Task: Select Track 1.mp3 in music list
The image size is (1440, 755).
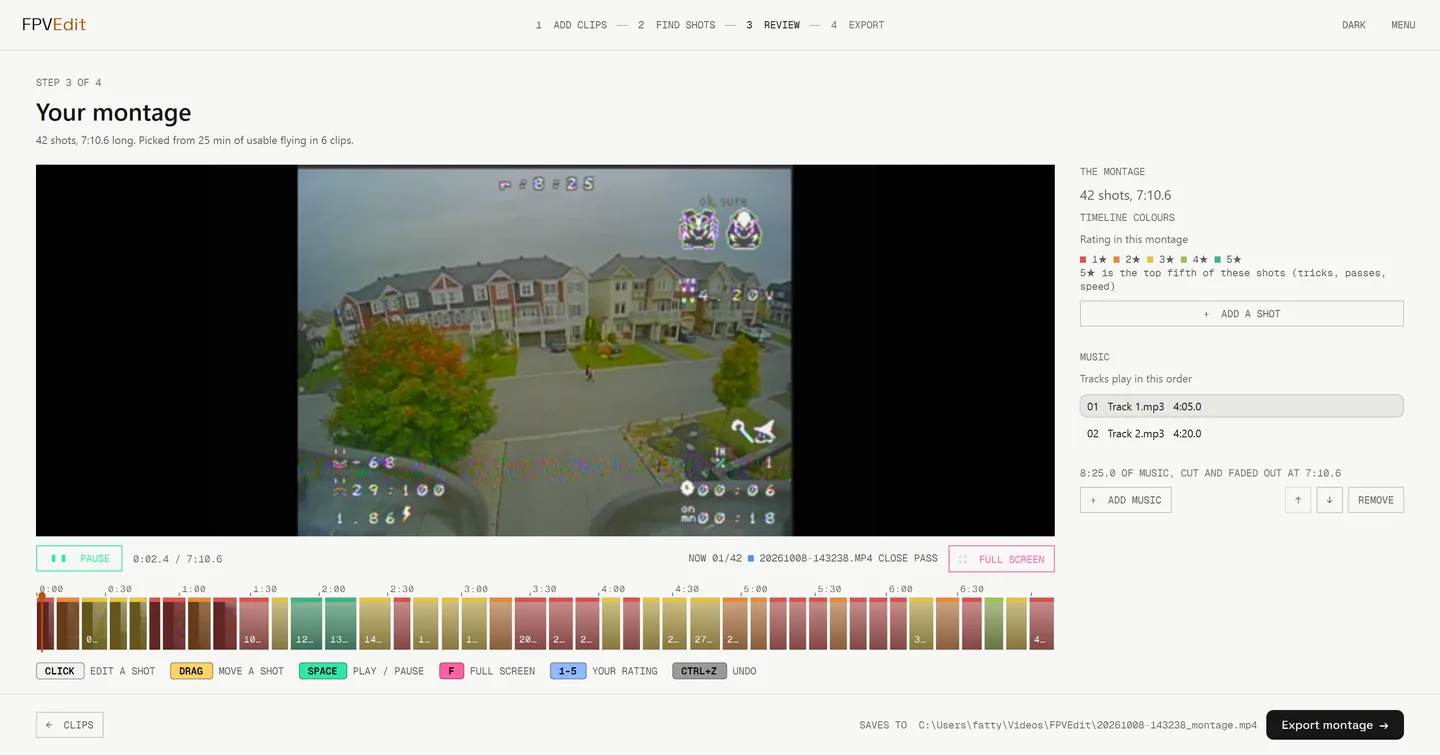Action: pyautogui.click(x=1241, y=406)
